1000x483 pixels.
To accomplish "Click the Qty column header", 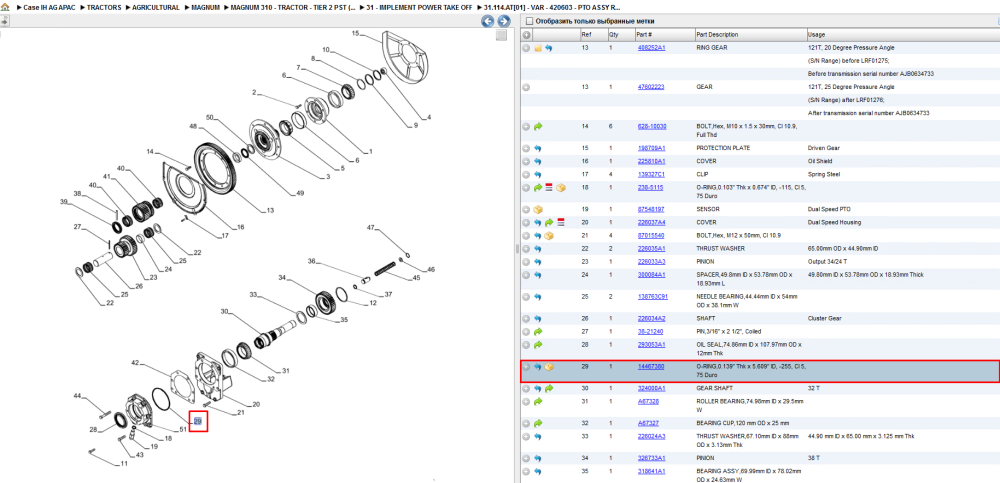I will tap(621, 34).
